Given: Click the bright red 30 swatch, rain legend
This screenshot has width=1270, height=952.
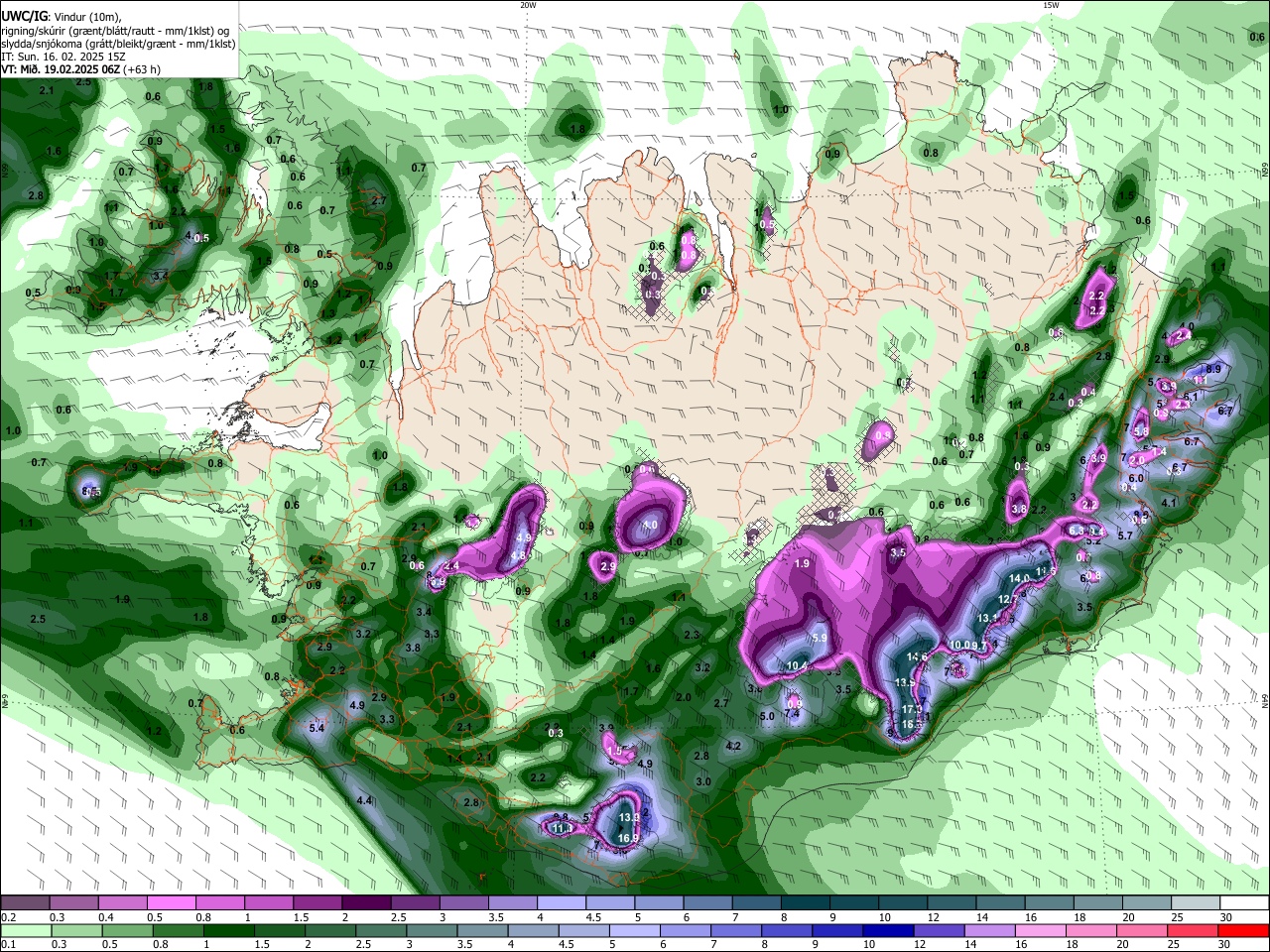Looking at the screenshot, I should click(1244, 930).
